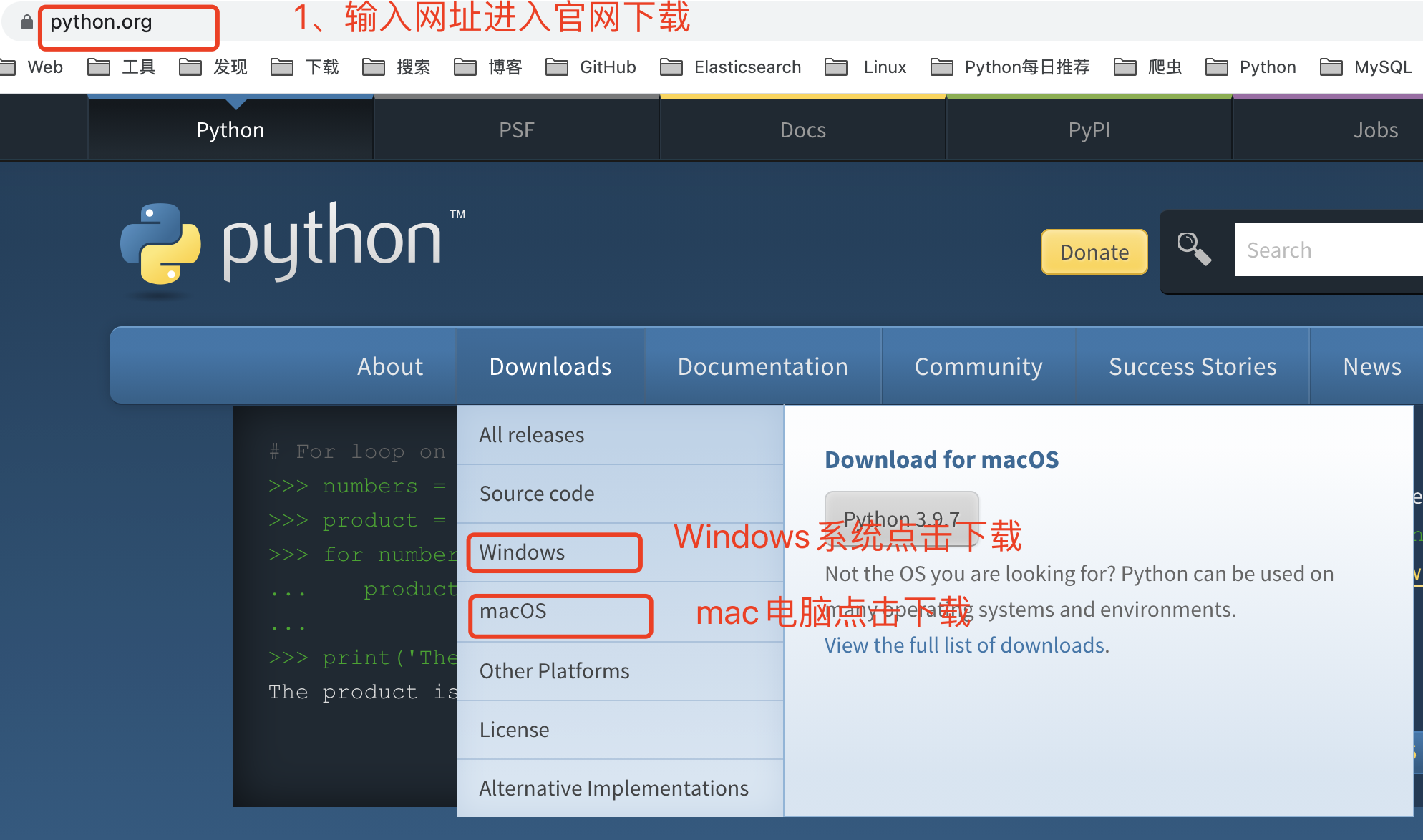Open the 博客 bookmarks folder
Image resolution: width=1423 pixels, height=840 pixels.
(487, 67)
